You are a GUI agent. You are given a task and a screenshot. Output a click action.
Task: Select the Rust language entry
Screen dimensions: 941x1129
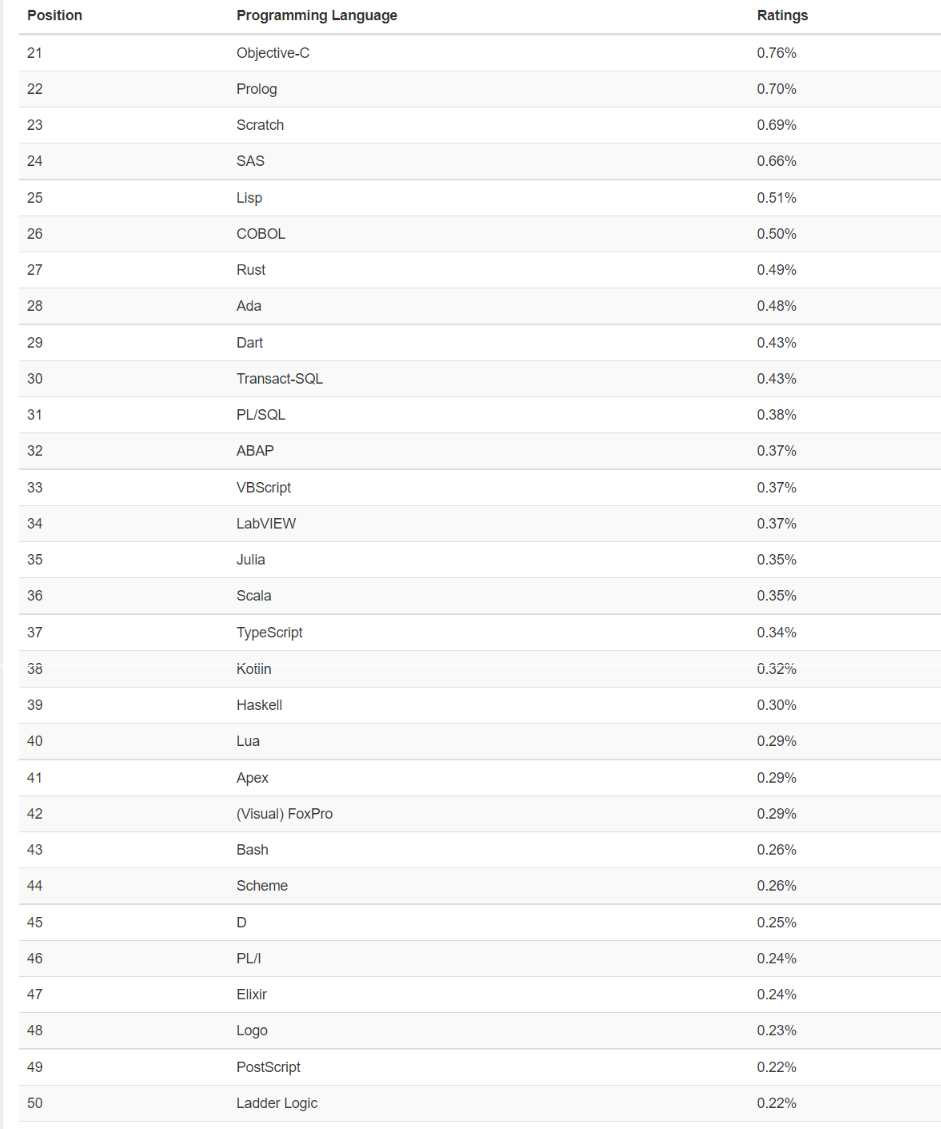point(251,270)
